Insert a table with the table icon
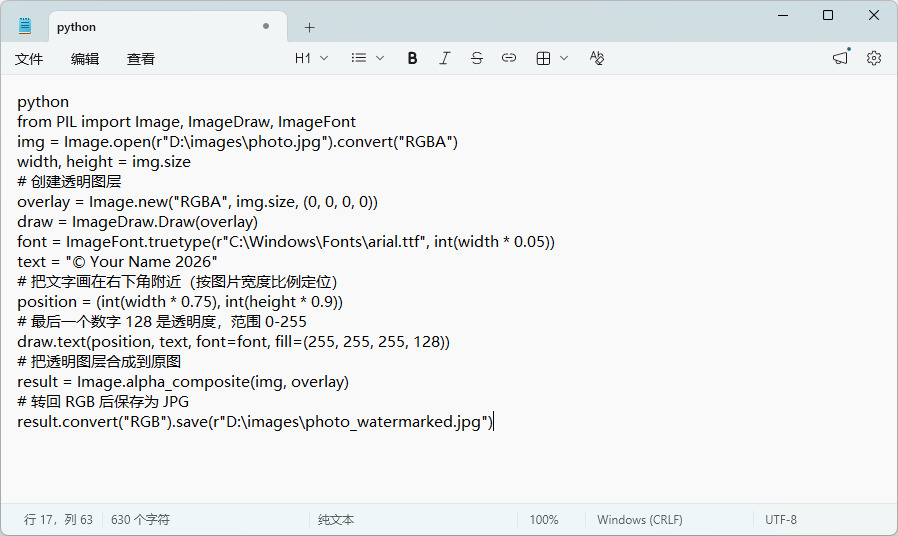This screenshot has height=536, width=898. click(x=543, y=58)
